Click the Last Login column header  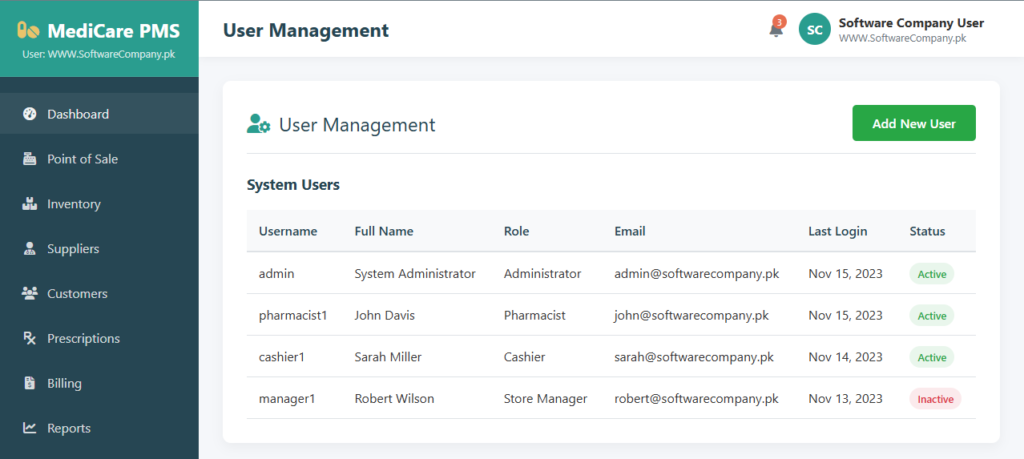coord(837,231)
